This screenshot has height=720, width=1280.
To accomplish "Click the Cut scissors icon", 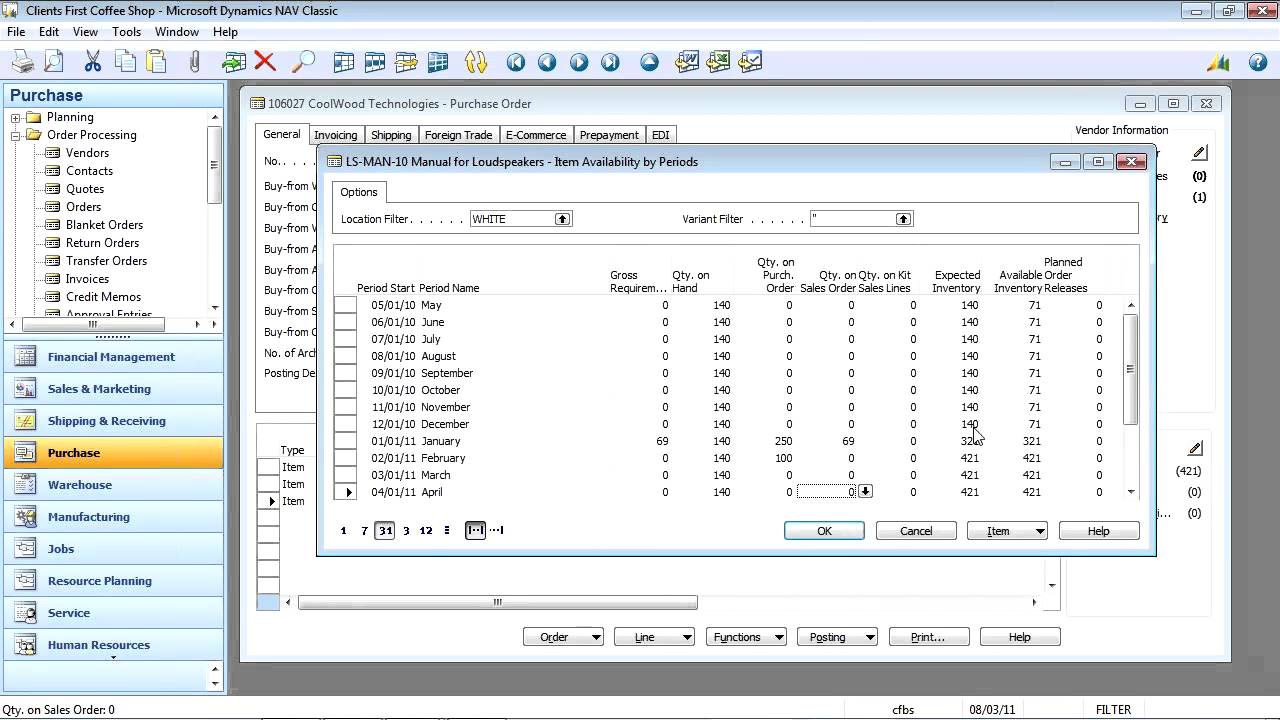I will click(x=93, y=62).
